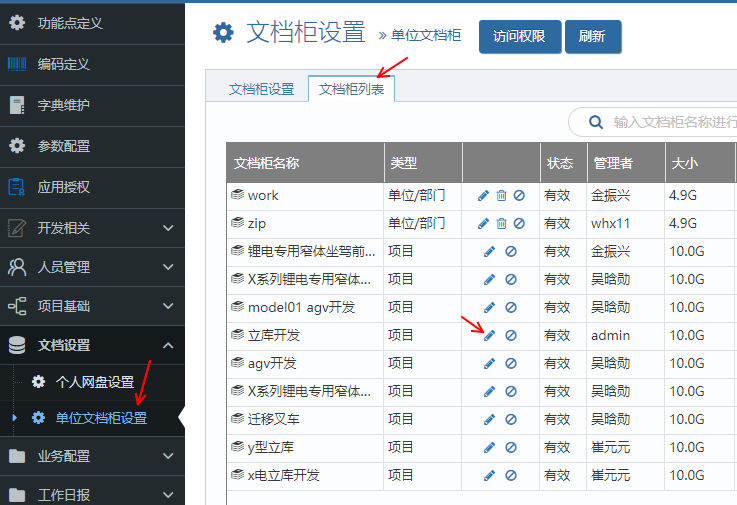Image resolution: width=737 pixels, height=505 pixels.
Task: Click the trash icon for work row
Action: (x=502, y=196)
